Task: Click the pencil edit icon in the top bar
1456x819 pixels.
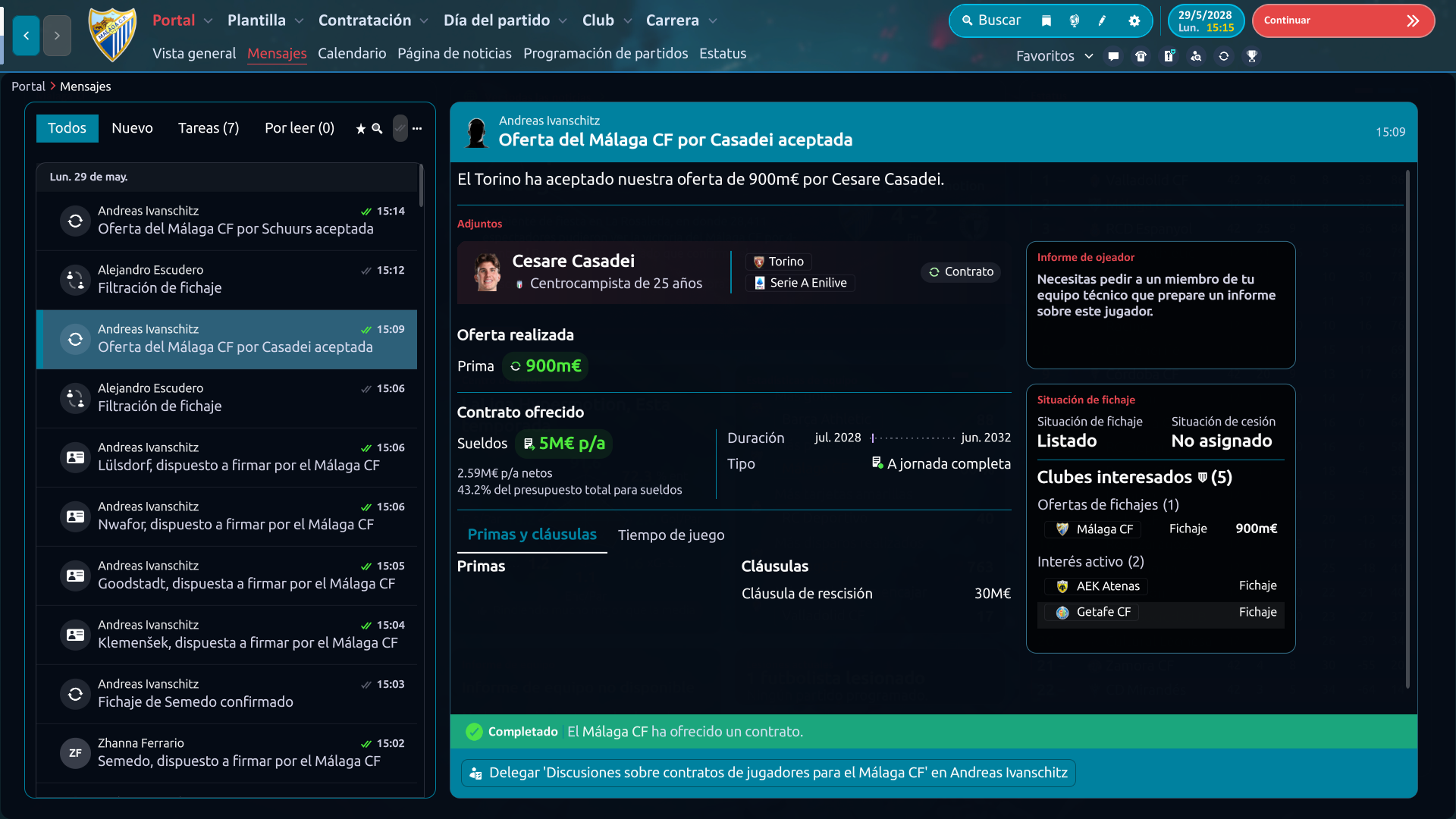Action: (1103, 21)
